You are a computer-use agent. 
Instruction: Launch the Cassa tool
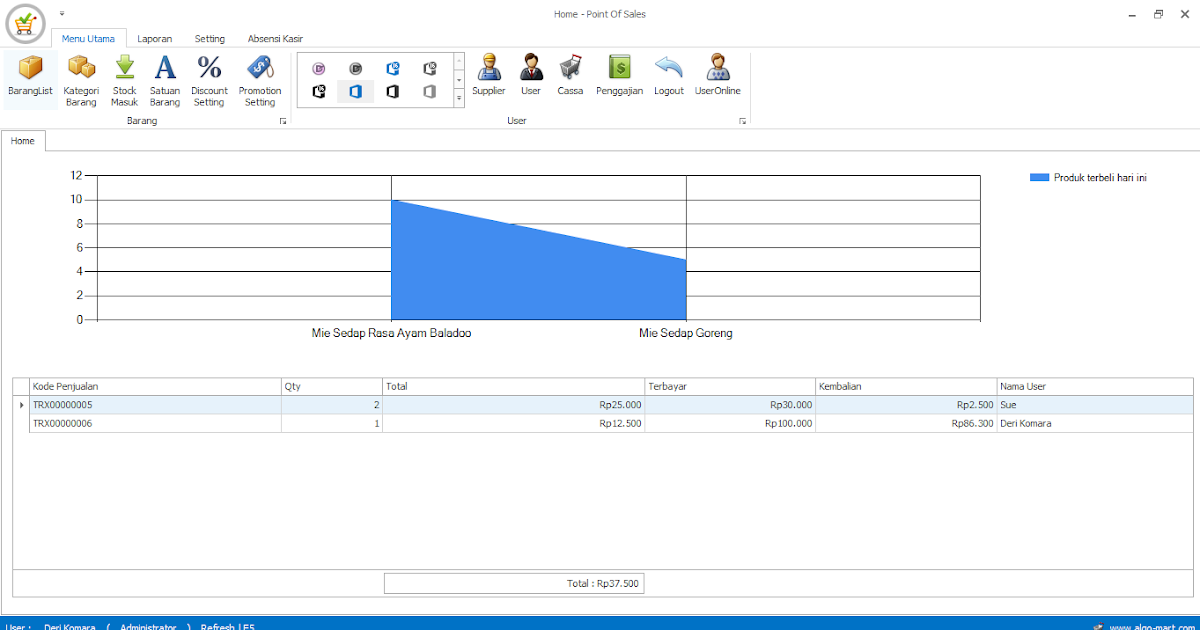point(570,78)
